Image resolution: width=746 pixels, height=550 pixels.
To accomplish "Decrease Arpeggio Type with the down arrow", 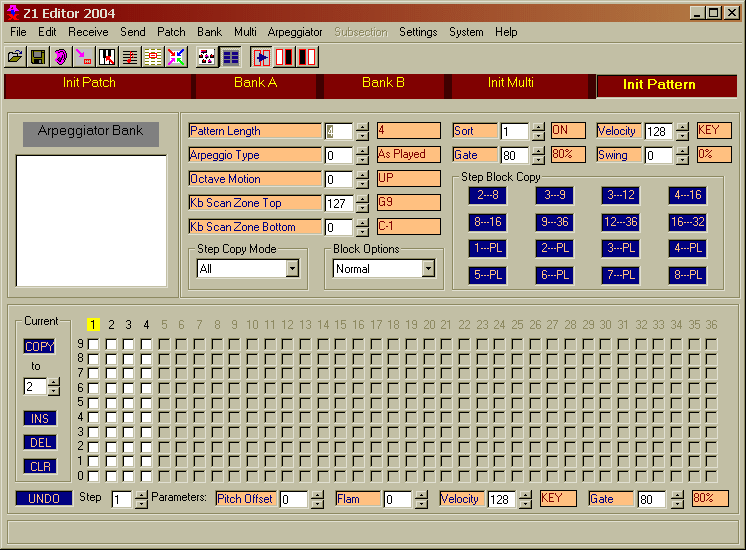I will pos(363,160).
